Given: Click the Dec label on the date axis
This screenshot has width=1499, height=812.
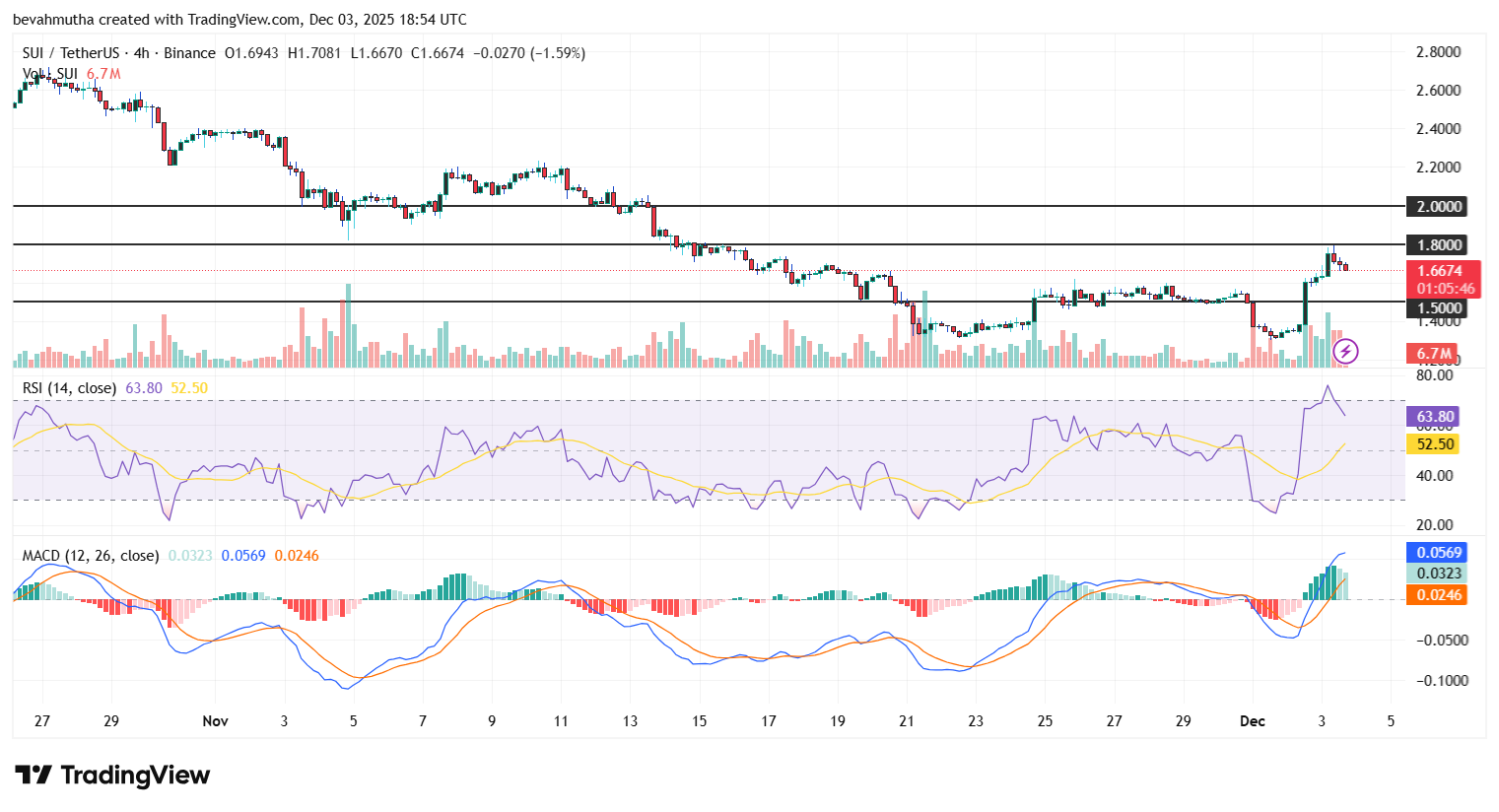Looking at the screenshot, I should coord(1252,721).
